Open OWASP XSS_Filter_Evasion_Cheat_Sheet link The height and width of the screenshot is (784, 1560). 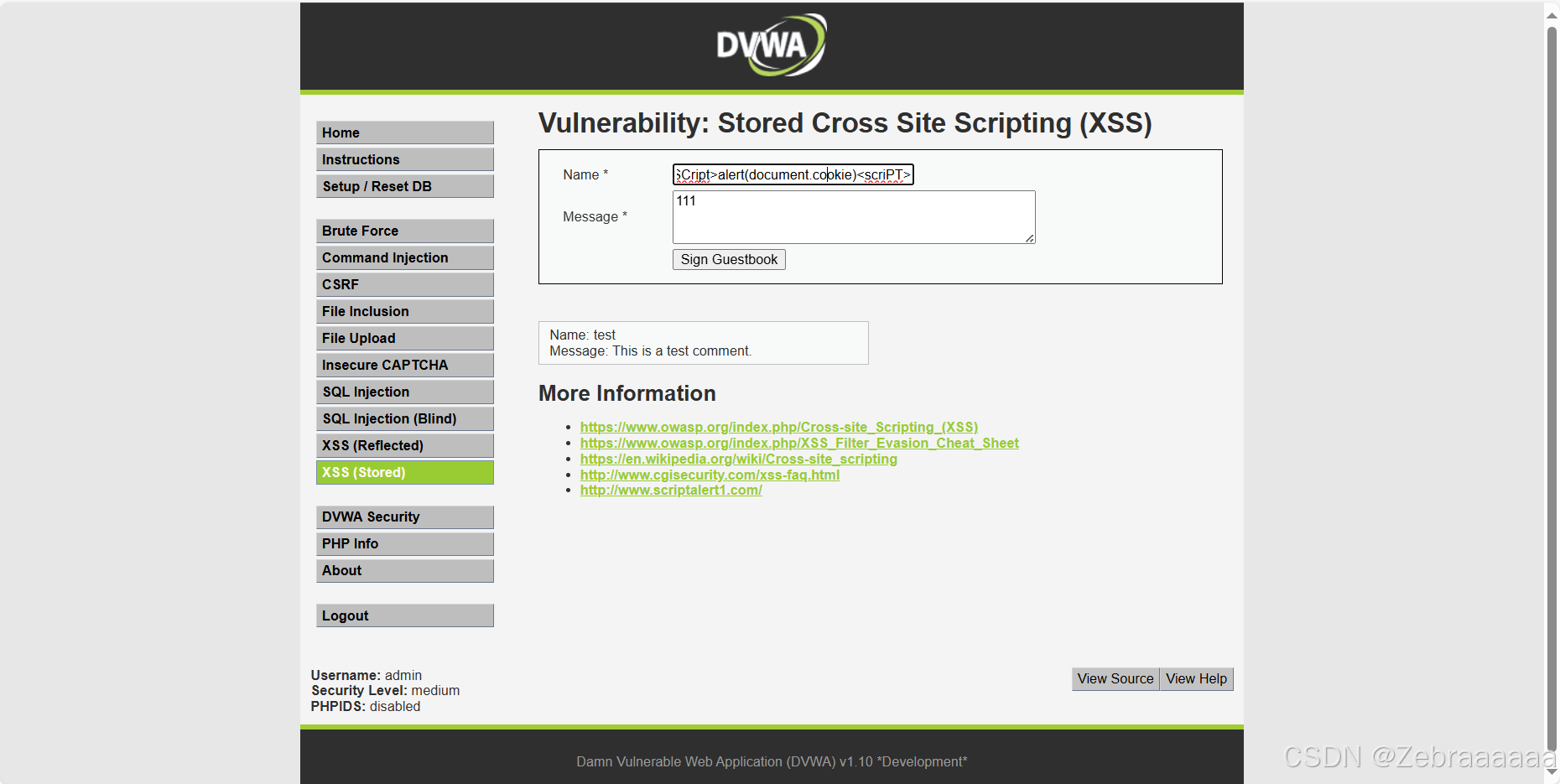[799, 443]
